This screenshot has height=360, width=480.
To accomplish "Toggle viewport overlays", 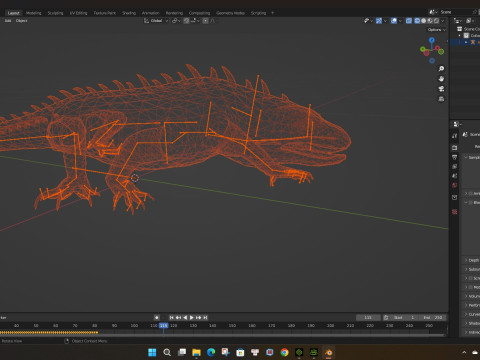I will (394, 21).
